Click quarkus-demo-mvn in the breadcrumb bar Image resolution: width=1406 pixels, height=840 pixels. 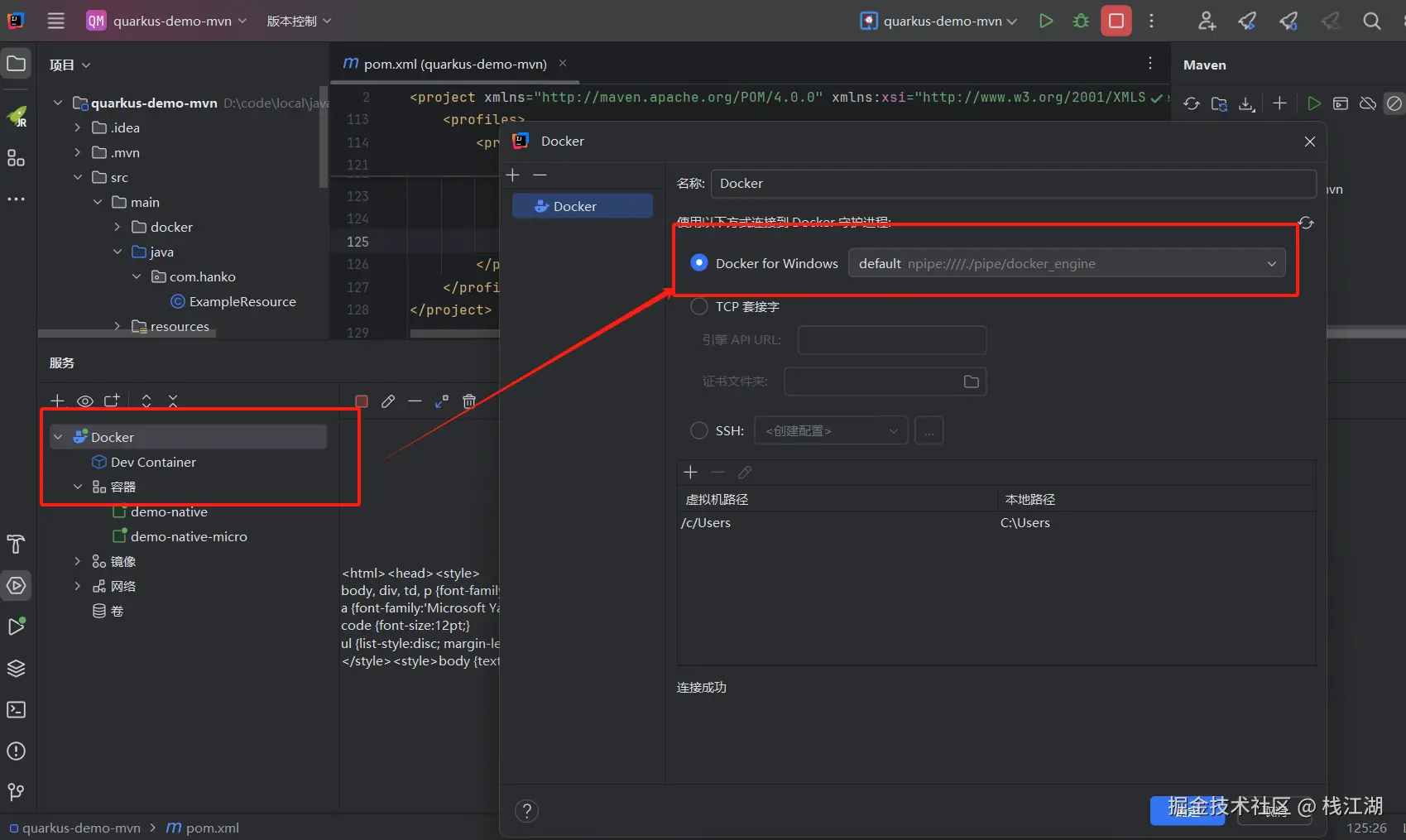tap(75, 828)
